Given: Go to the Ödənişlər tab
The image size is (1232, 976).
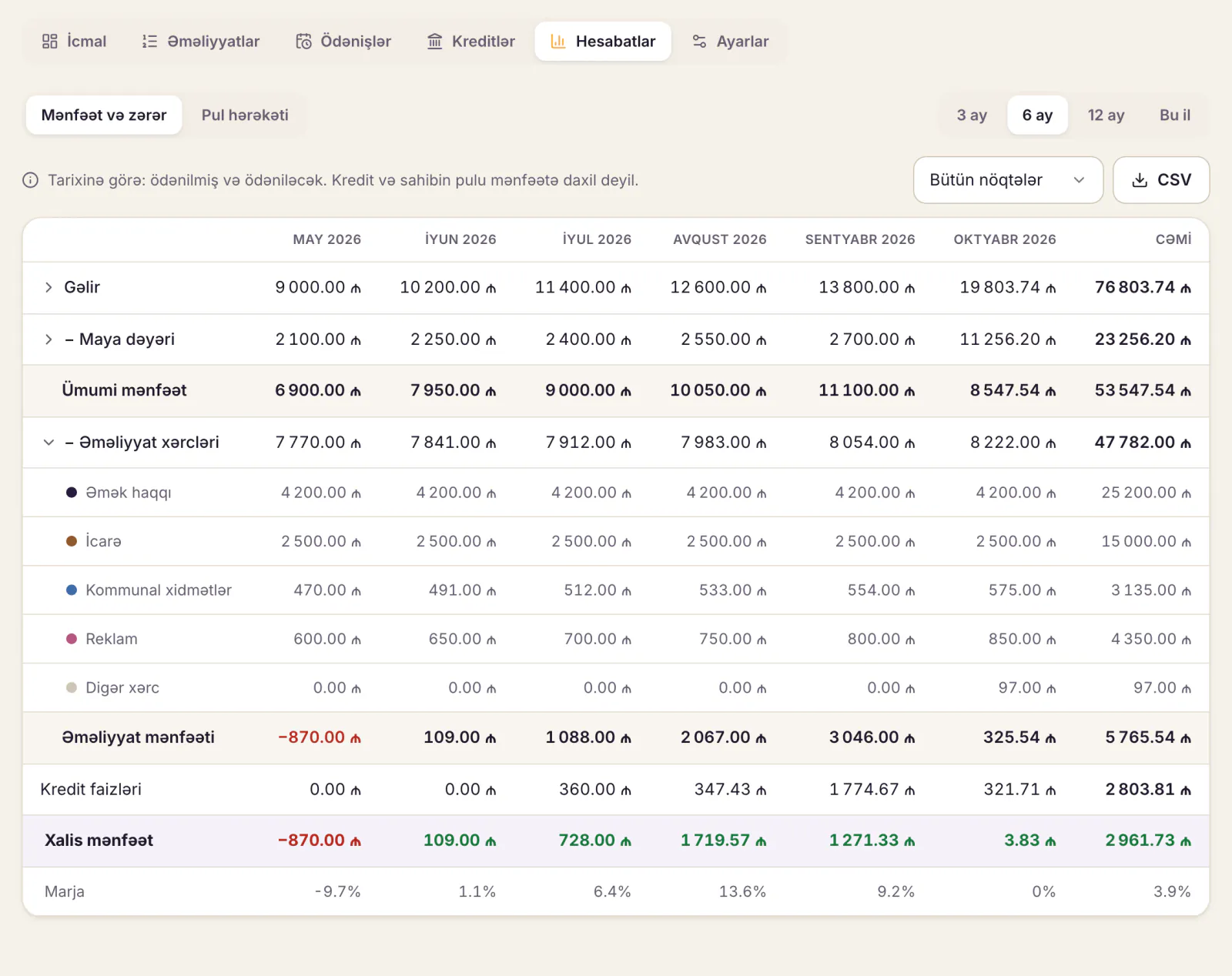Looking at the screenshot, I should [x=343, y=42].
